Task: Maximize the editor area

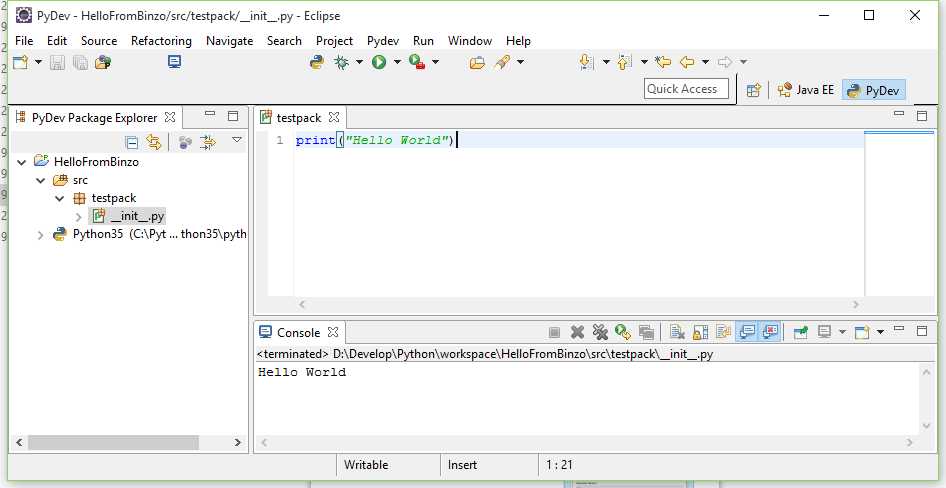Action: point(921,116)
